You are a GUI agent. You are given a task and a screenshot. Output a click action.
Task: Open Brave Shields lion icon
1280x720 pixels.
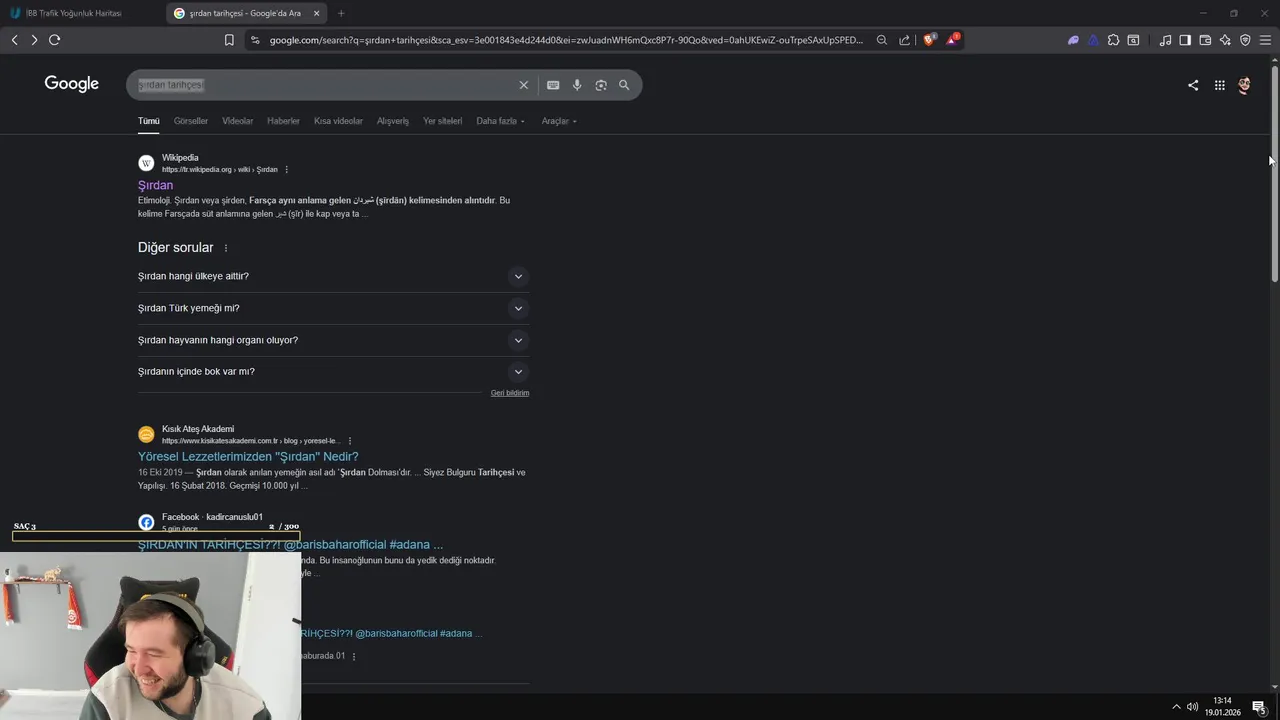click(x=930, y=40)
